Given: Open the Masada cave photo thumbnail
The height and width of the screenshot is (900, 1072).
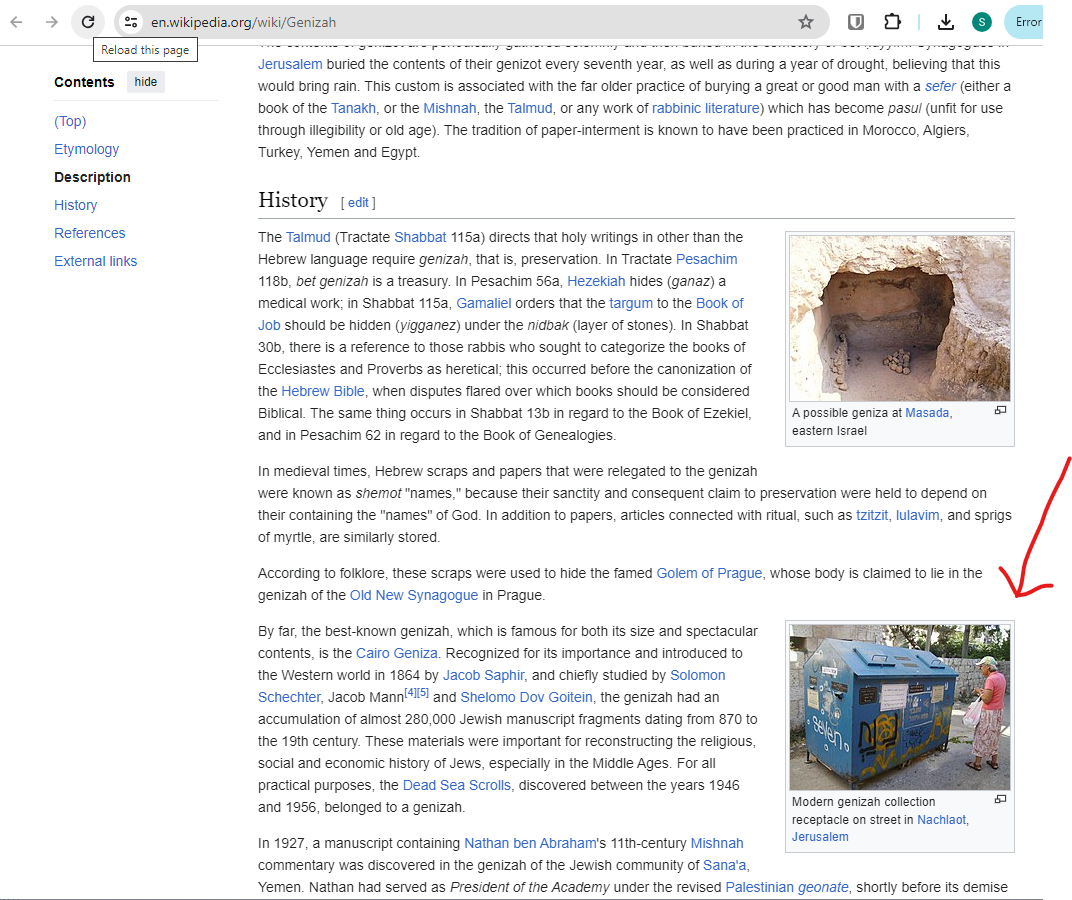Looking at the screenshot, I should click(900, 318).
